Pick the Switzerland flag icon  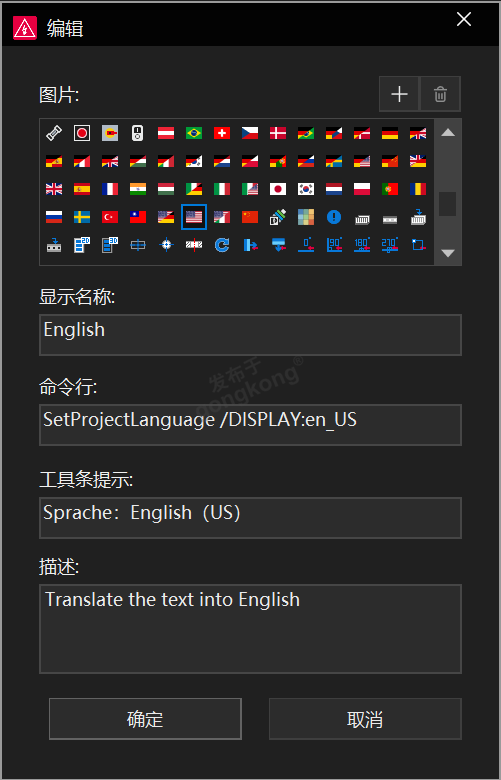222,133
